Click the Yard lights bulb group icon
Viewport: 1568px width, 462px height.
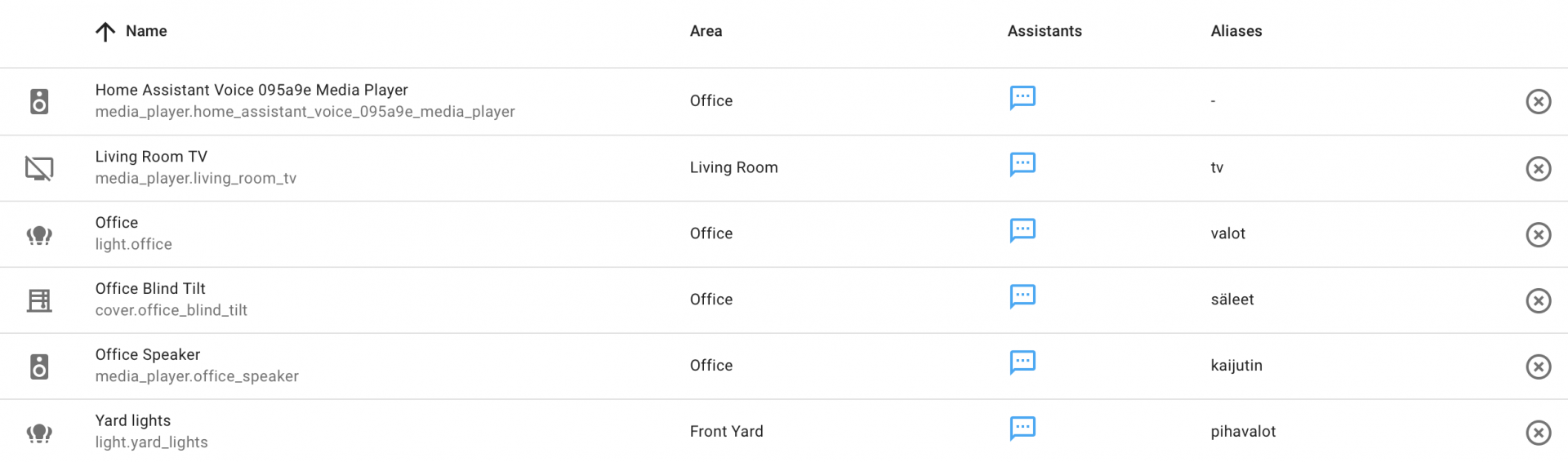39,433
